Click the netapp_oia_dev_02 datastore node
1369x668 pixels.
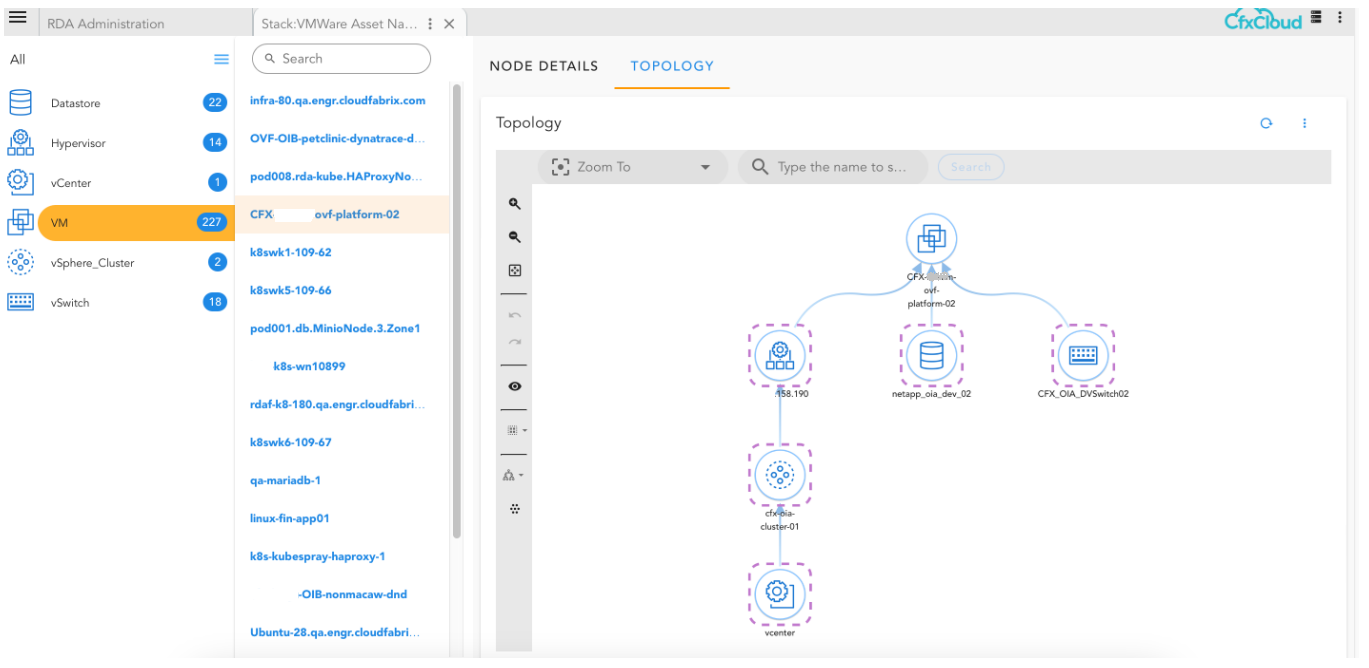931,355
